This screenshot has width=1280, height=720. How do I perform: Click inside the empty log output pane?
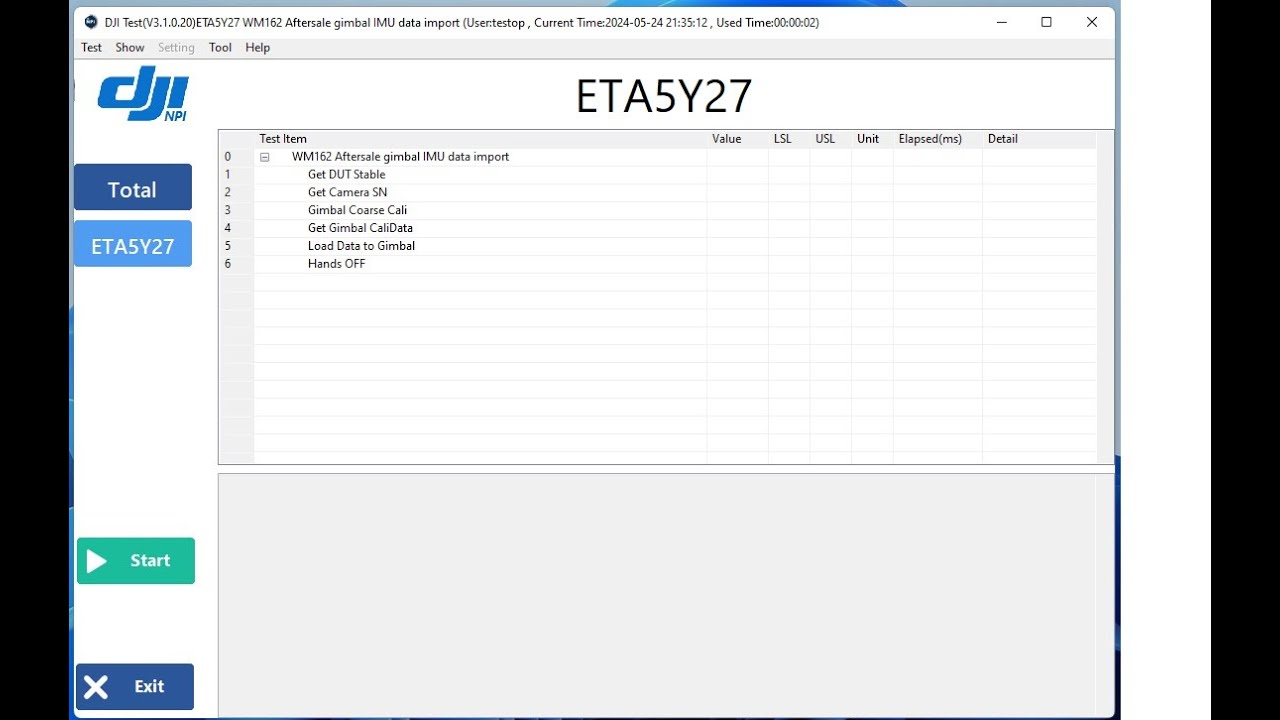coord(666,595)
